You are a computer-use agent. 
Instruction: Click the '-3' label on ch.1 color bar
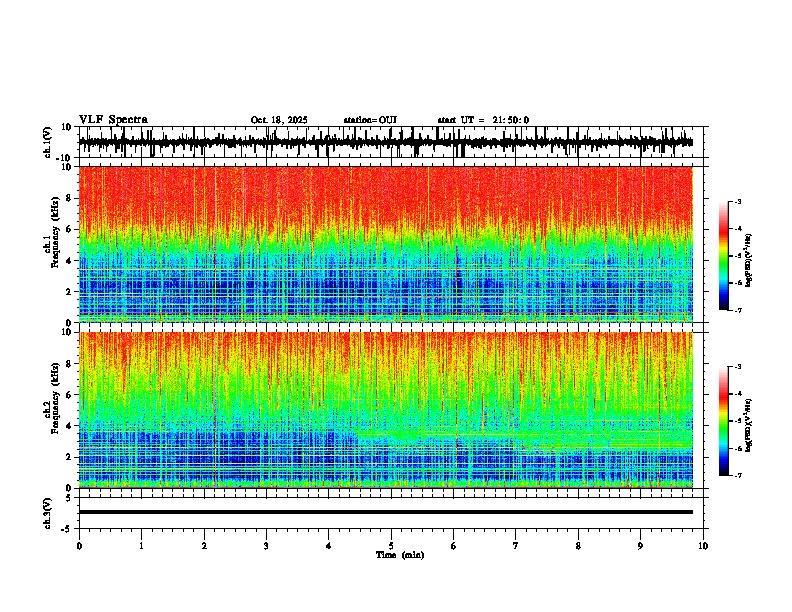point(736,202)
